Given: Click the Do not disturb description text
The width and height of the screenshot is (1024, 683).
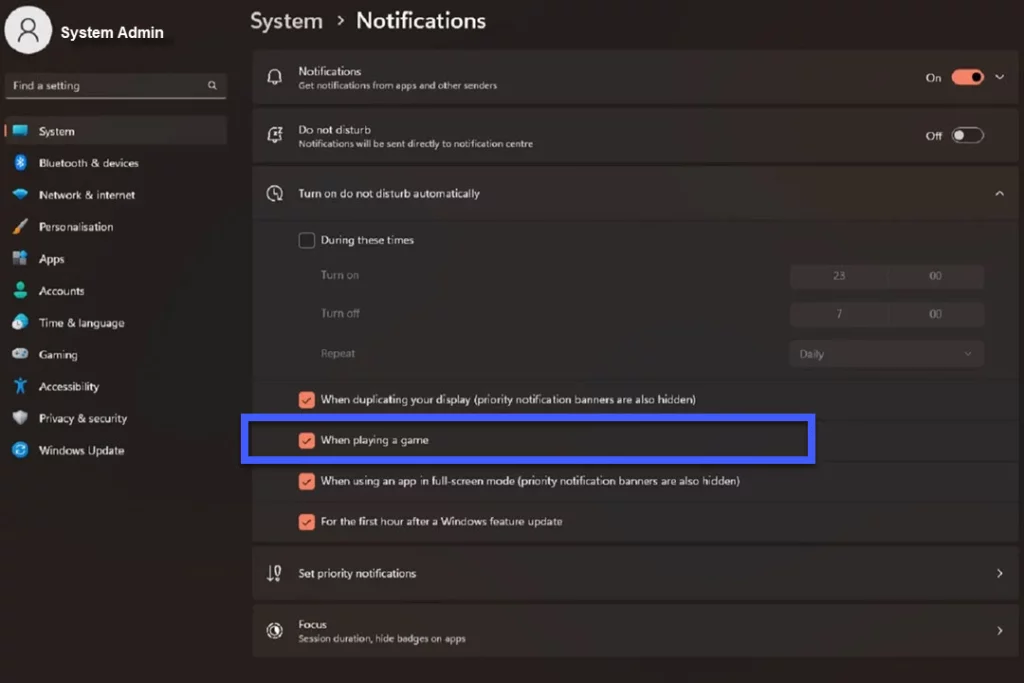Looking at the screenshot, I should pos(415,144).
